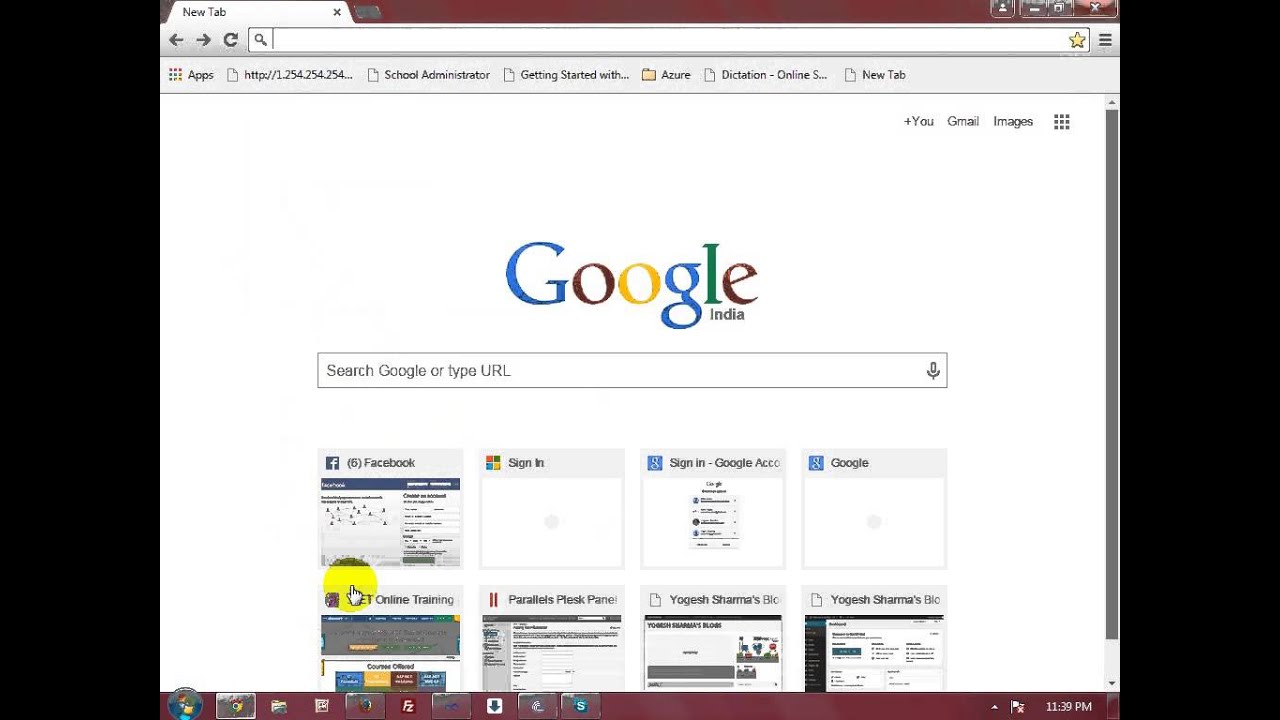Open the first Yogesh Sharma's Blog thumbnail
The image size is (1280, 720).
click(713, 639)
